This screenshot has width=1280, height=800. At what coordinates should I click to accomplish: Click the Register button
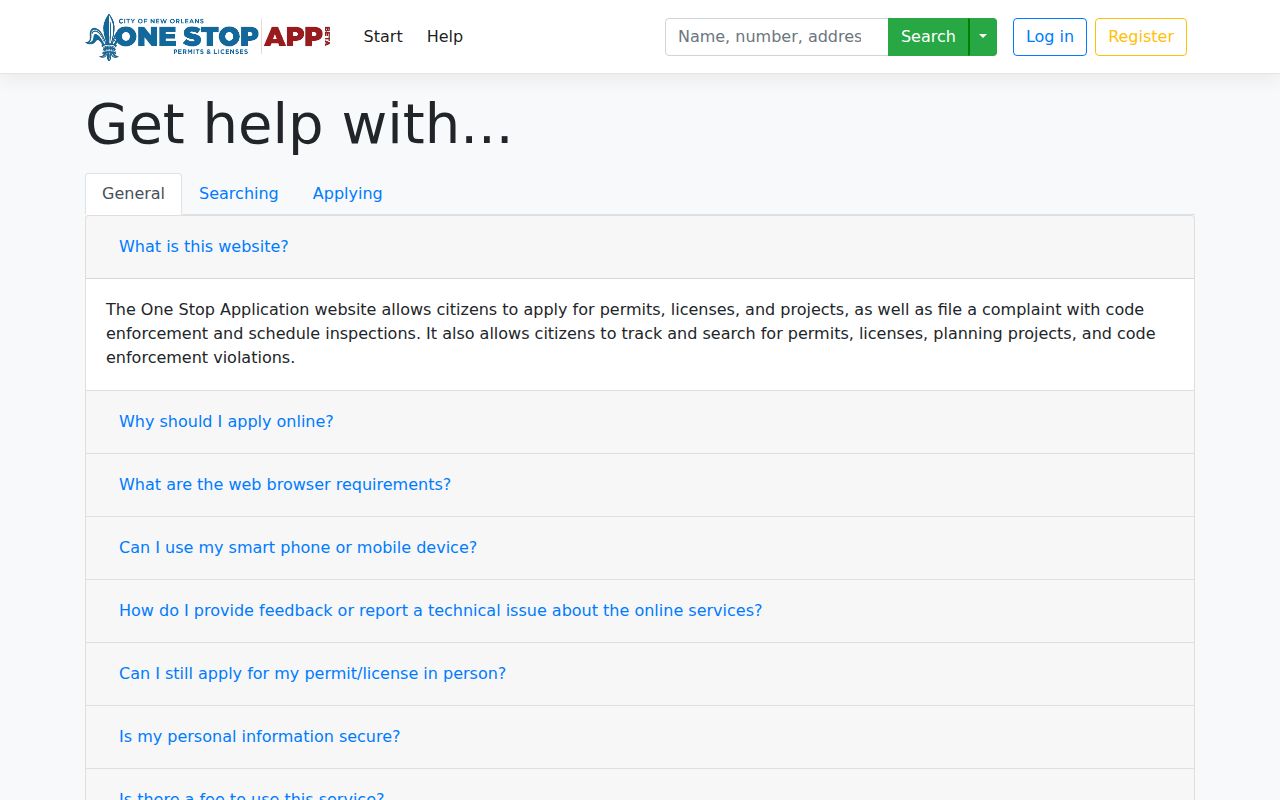click(1141, 37)
